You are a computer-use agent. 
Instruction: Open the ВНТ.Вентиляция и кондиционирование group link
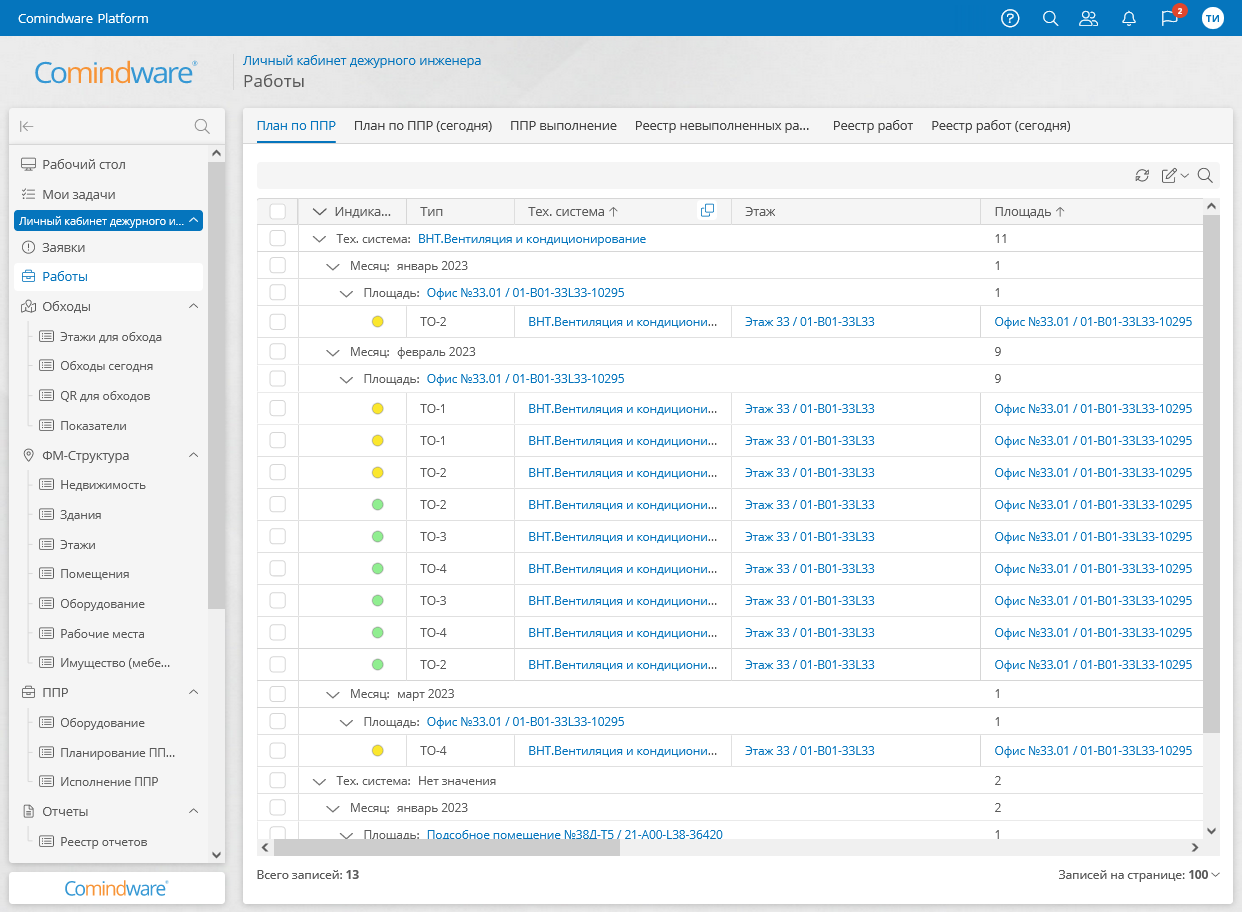coord(531,239)
